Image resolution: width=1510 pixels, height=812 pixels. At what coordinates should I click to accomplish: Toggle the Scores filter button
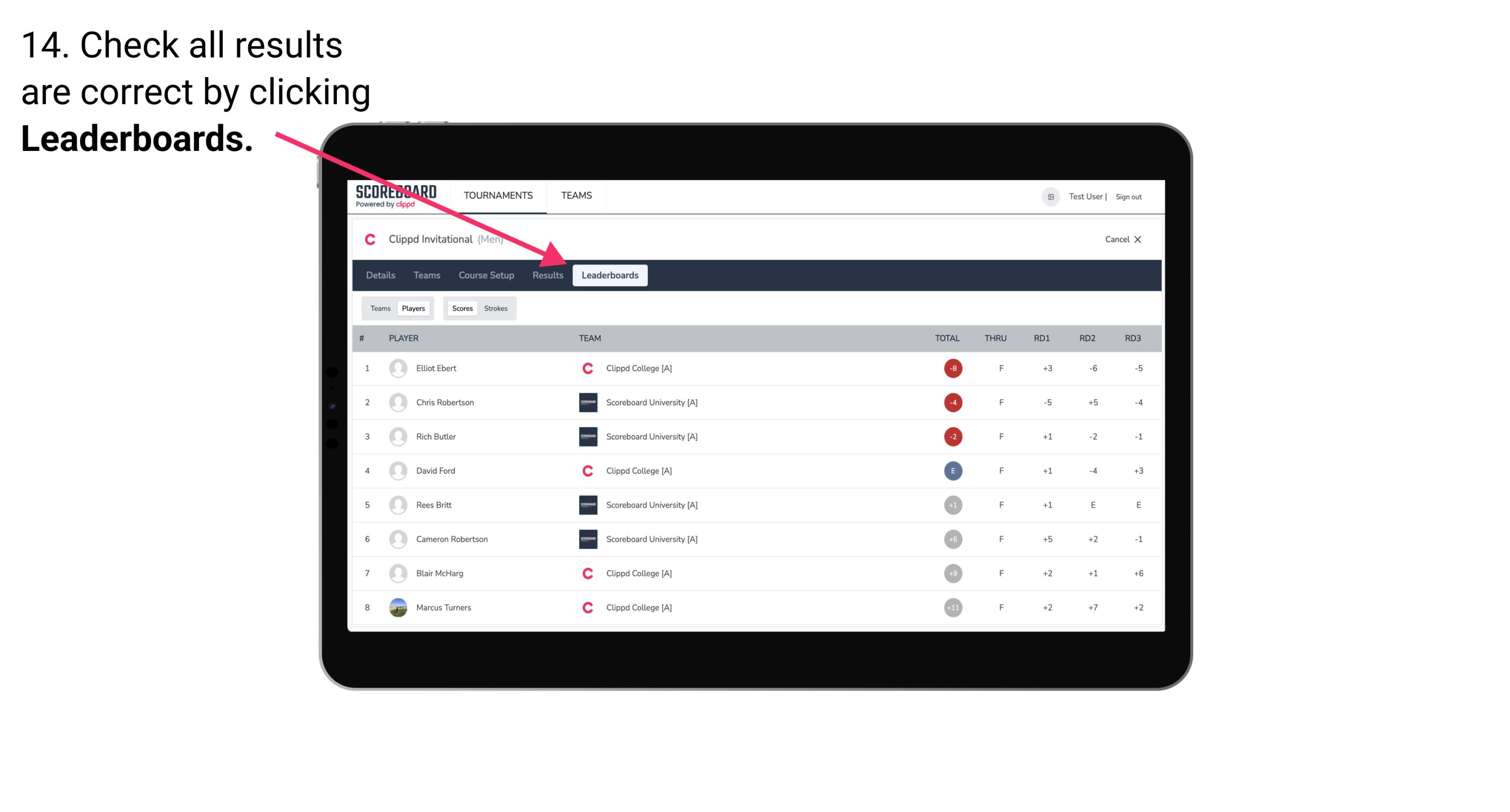[462, 308]
